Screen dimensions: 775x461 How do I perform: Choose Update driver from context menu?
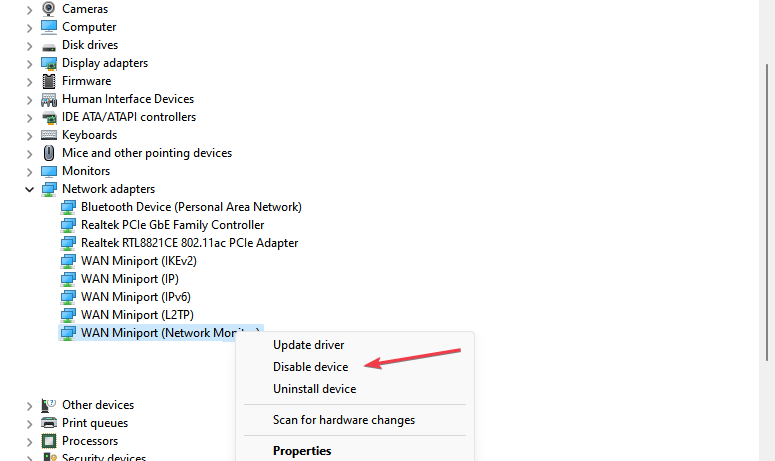tap(308, 345)
